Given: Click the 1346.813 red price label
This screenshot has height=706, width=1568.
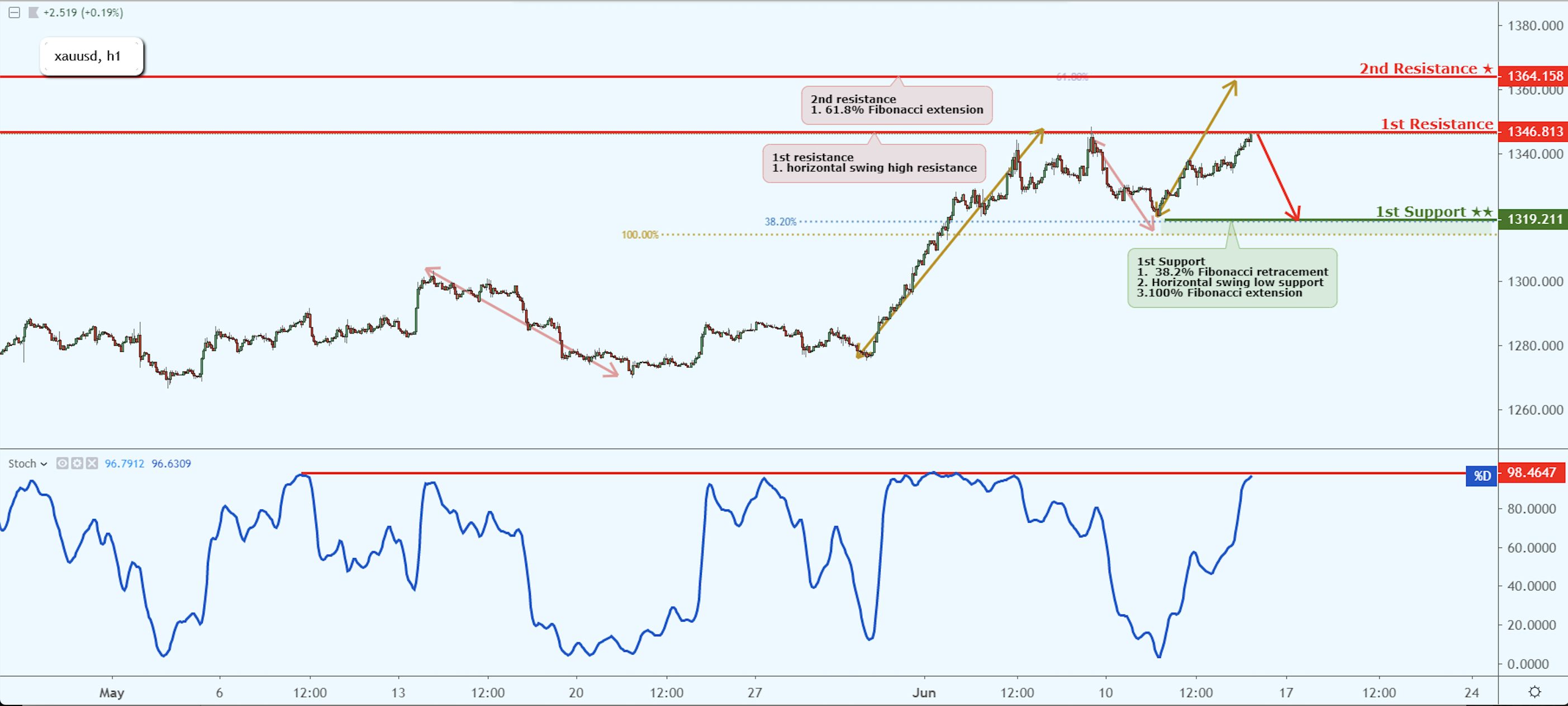Looking at the screenshot, I should tap(1533, 131).
